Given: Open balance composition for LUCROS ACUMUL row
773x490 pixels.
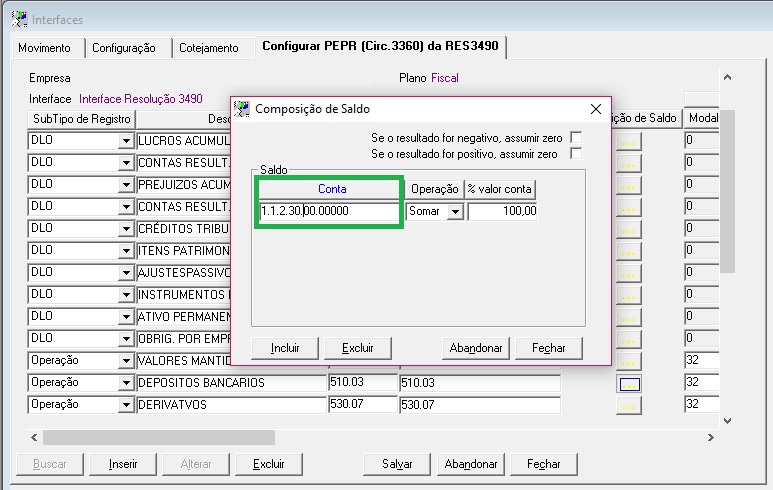Looking at the screenshot, I should (x=628, y=143).
